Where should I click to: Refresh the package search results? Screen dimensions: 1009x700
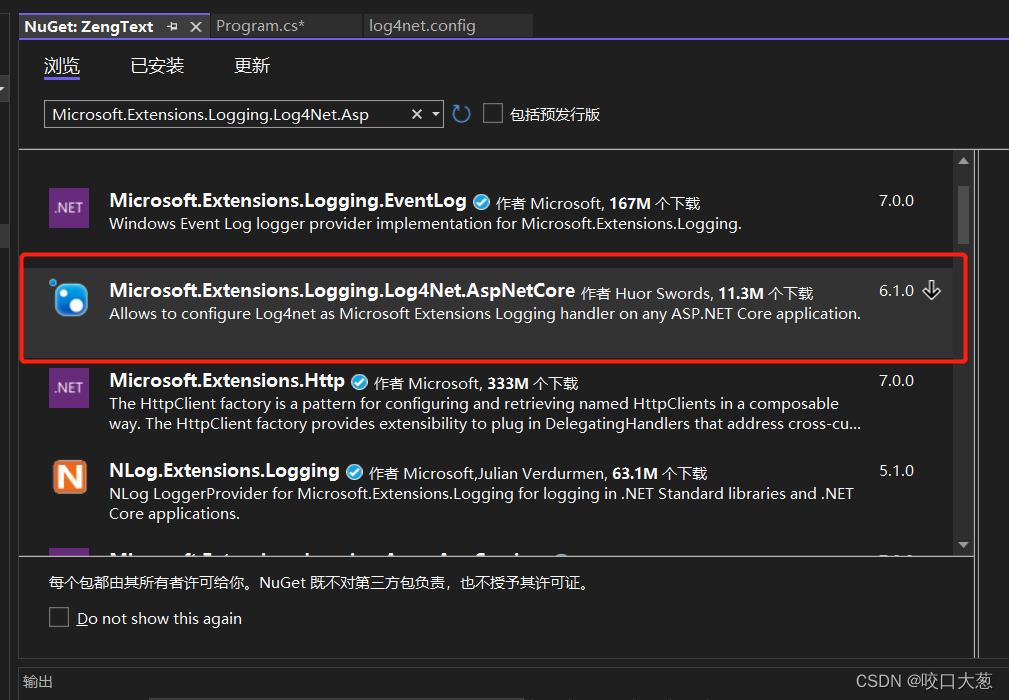pos(461,114)
